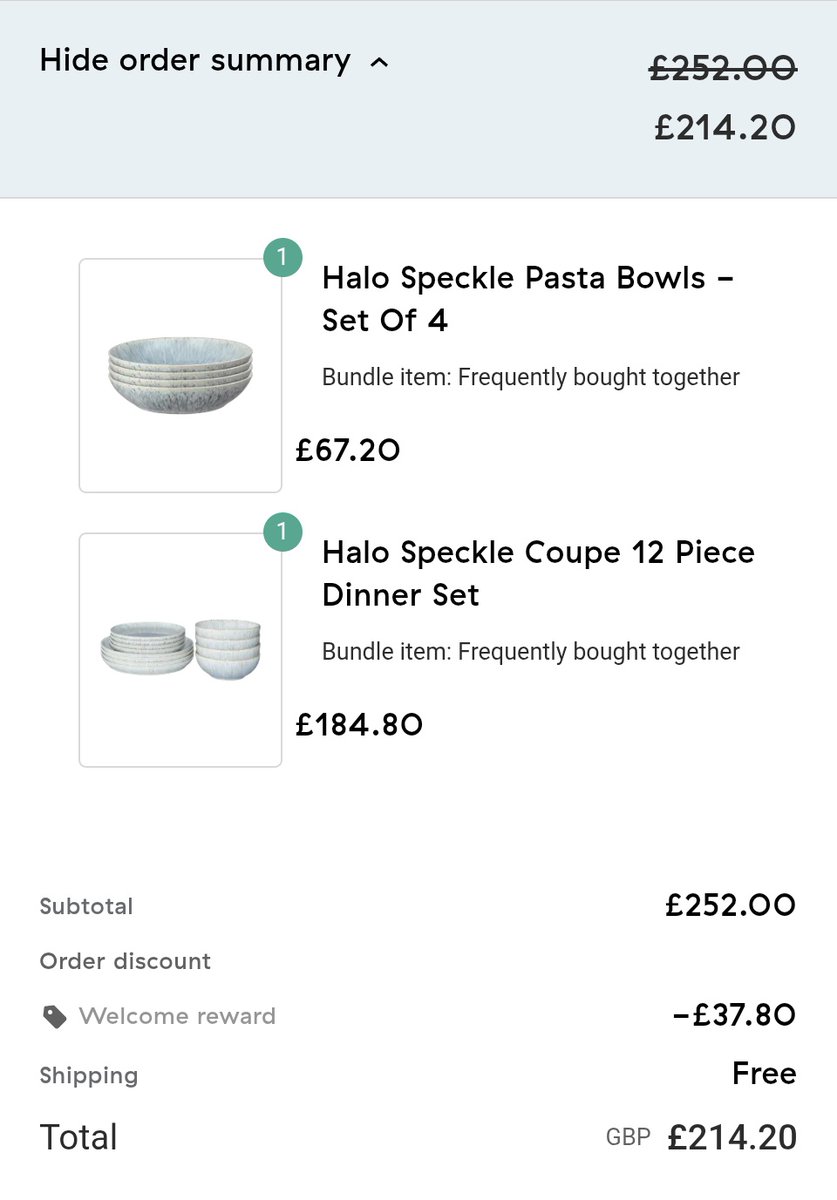The height and width of the screenshot is (1200, 837).
Task: Click the Subtotal amount £252.00
Action: 730,906
